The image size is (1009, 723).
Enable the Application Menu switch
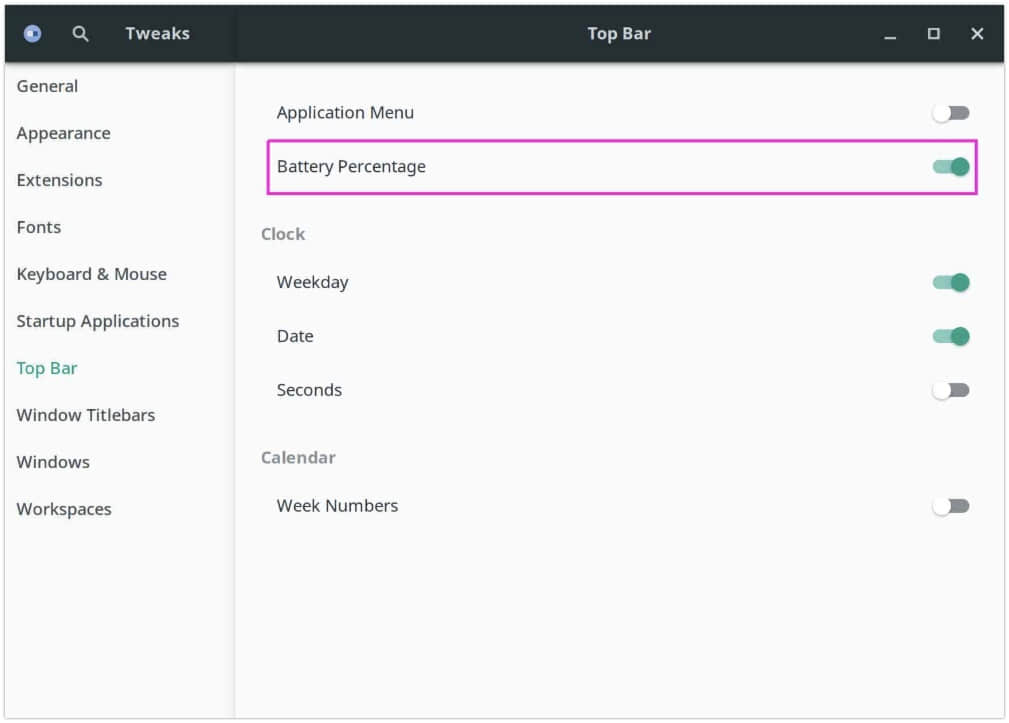(950, 113)
